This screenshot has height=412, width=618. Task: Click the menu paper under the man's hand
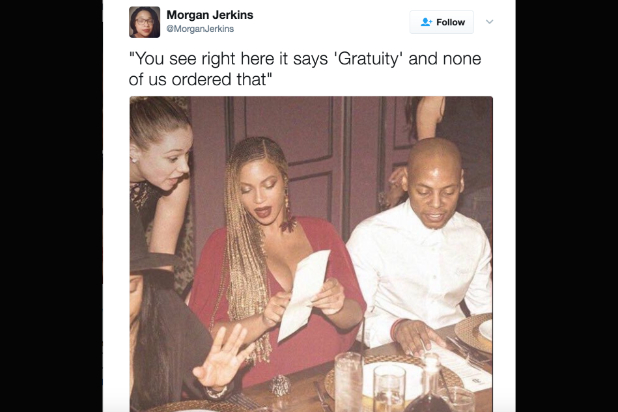[459, 363]
